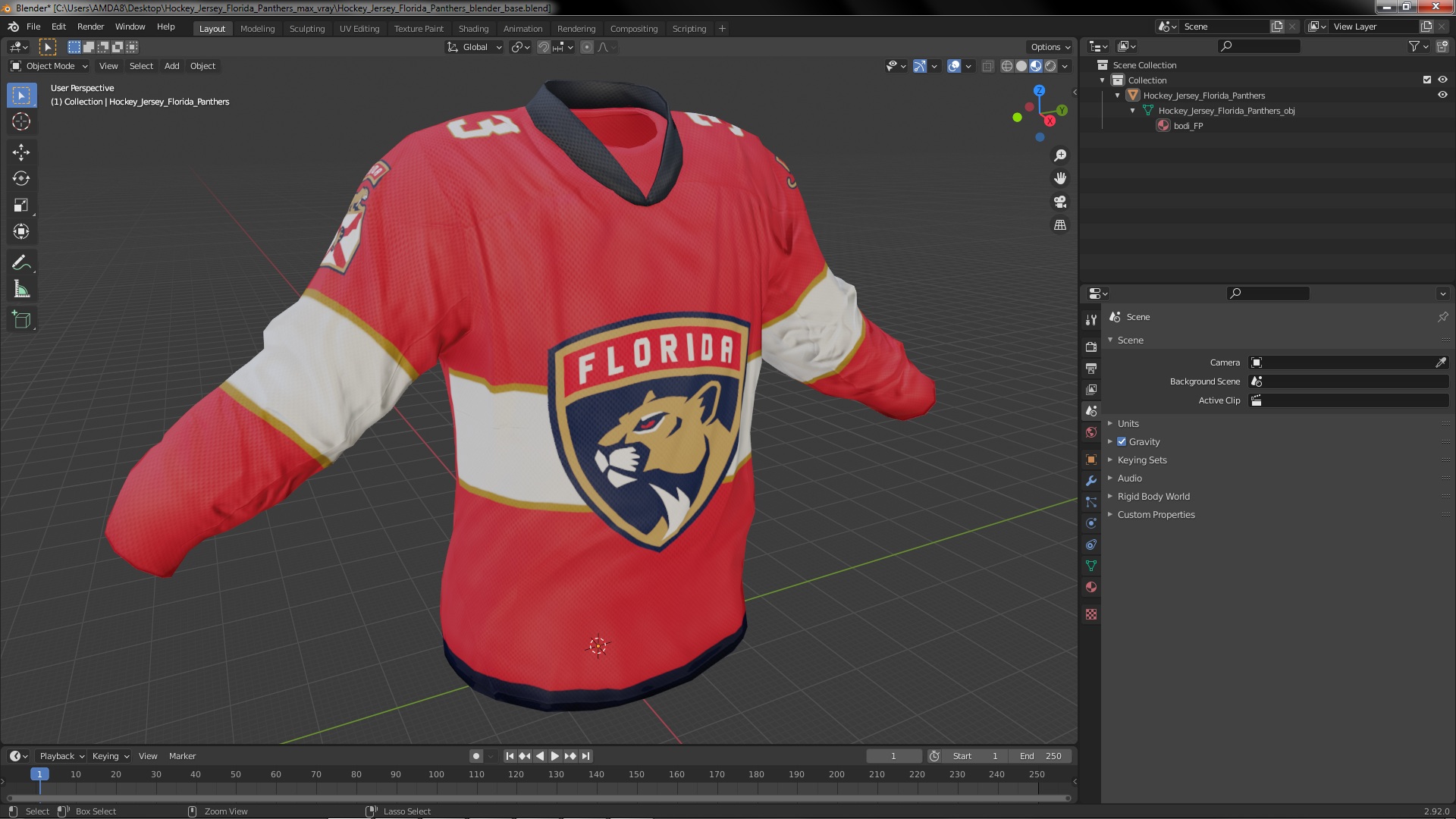The image size is (1456, 819).
Task: Open the Object properties tab
Action: (1091, 460)
